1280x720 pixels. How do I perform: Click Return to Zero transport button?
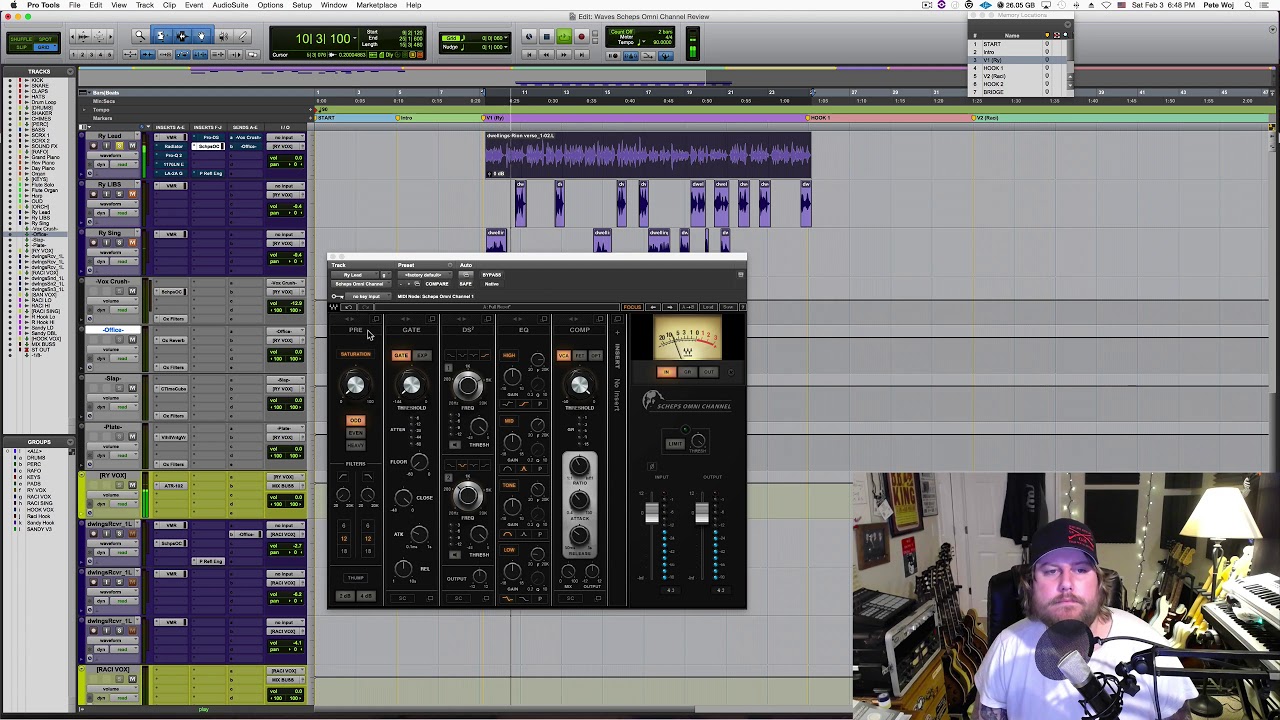pyautogui.click(x=529, y=55)
